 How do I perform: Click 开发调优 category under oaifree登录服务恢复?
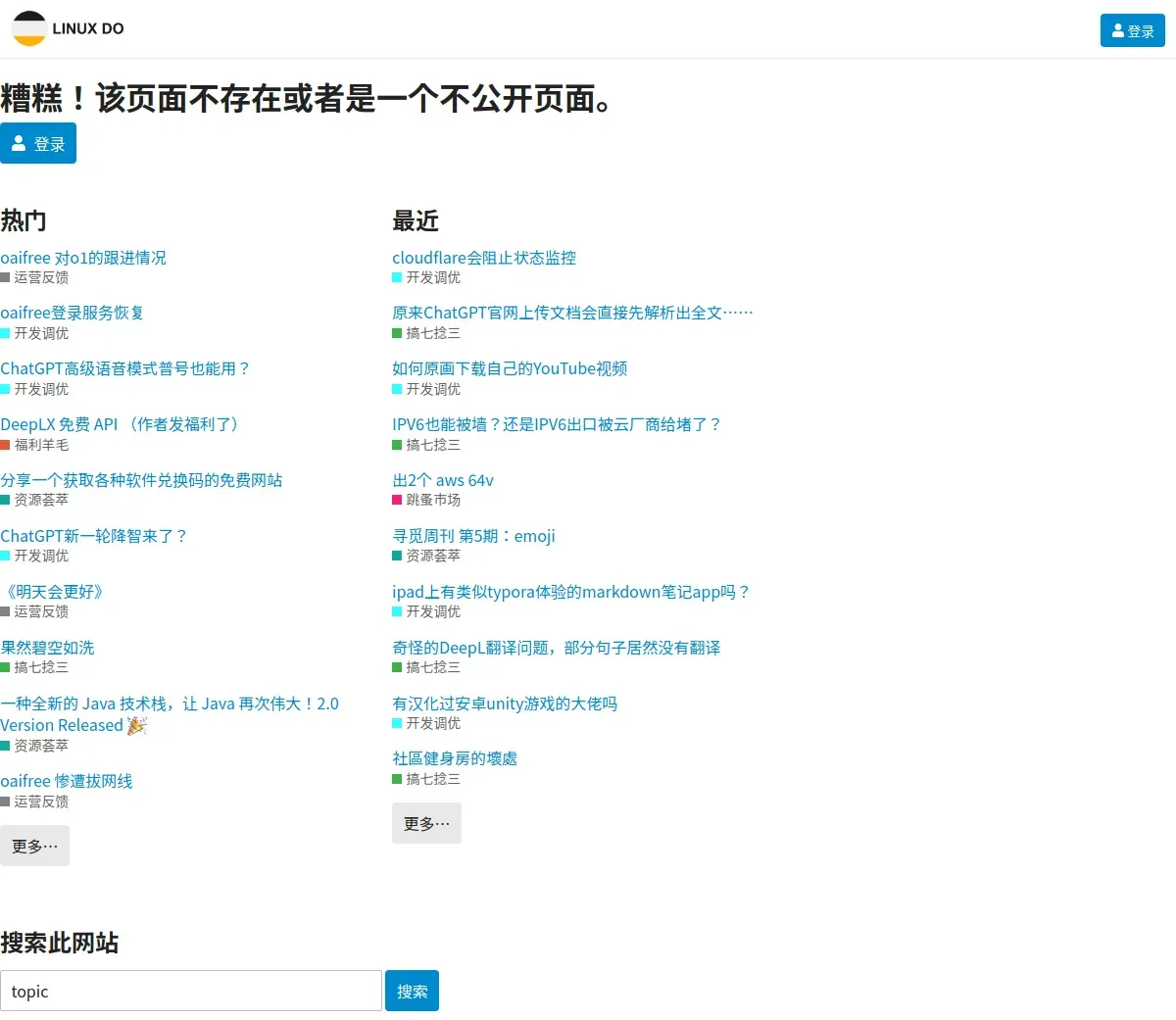pyautogui.click(x=34, y=333)
